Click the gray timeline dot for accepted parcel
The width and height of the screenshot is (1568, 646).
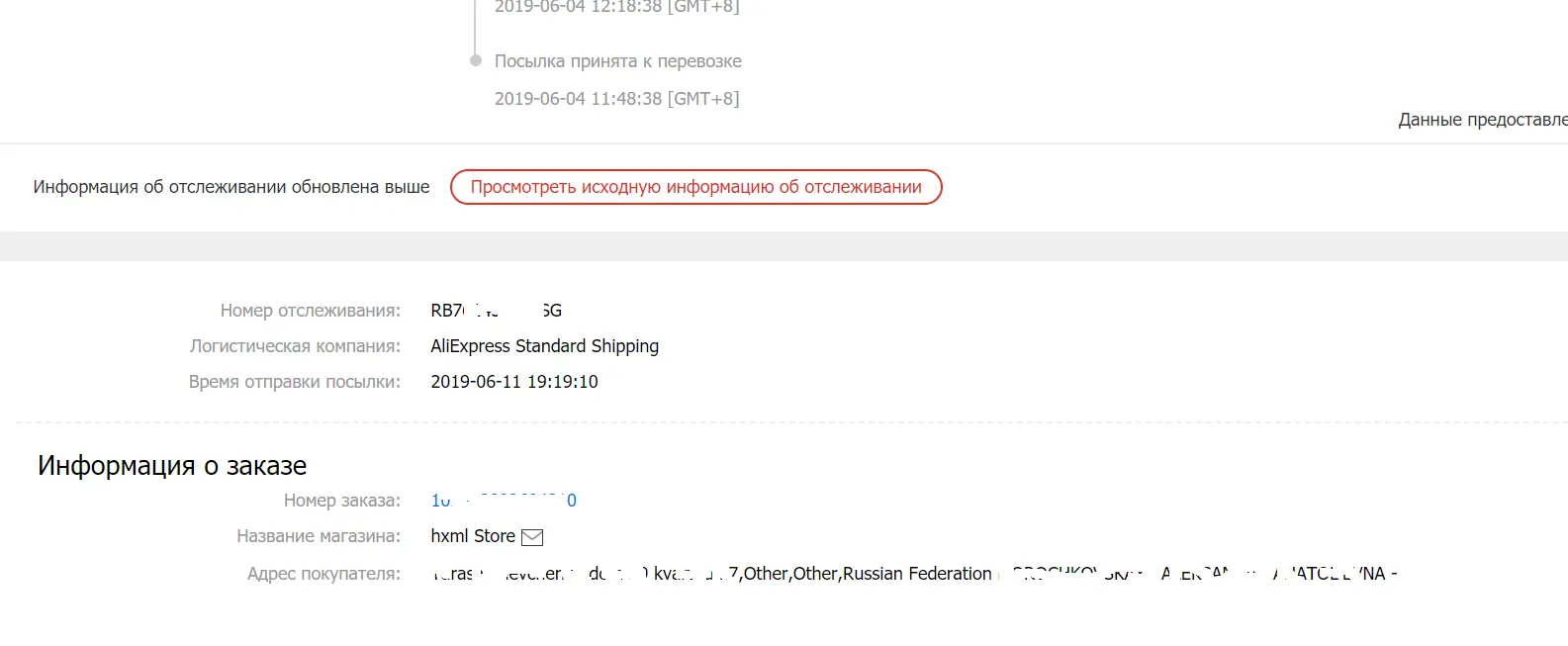[x=475, y=60]
